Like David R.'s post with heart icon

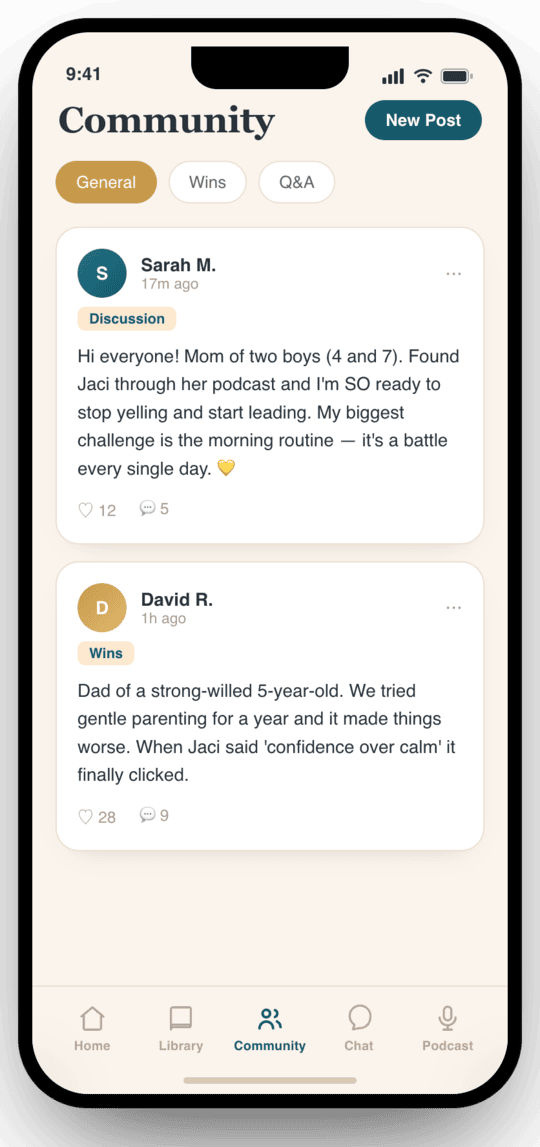[86, 816]
